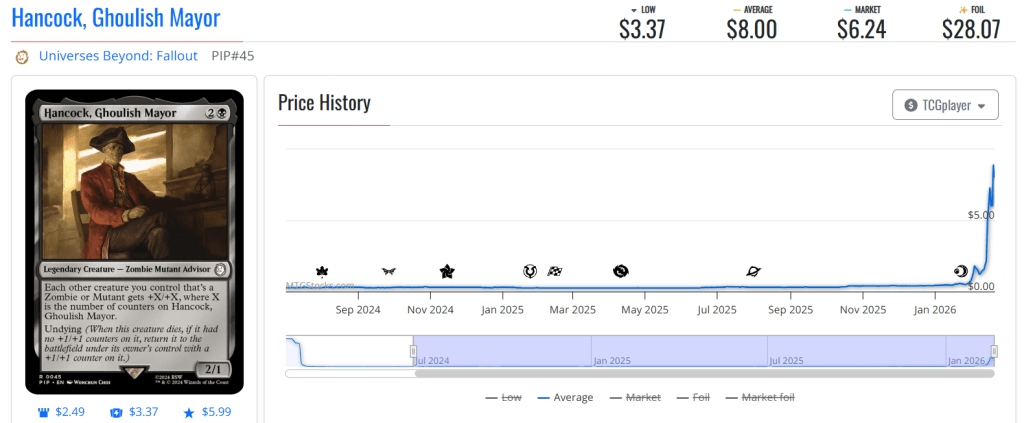Open the TCGplayer price source dropdown
The image size is (1024, 423).
point(945,105)
